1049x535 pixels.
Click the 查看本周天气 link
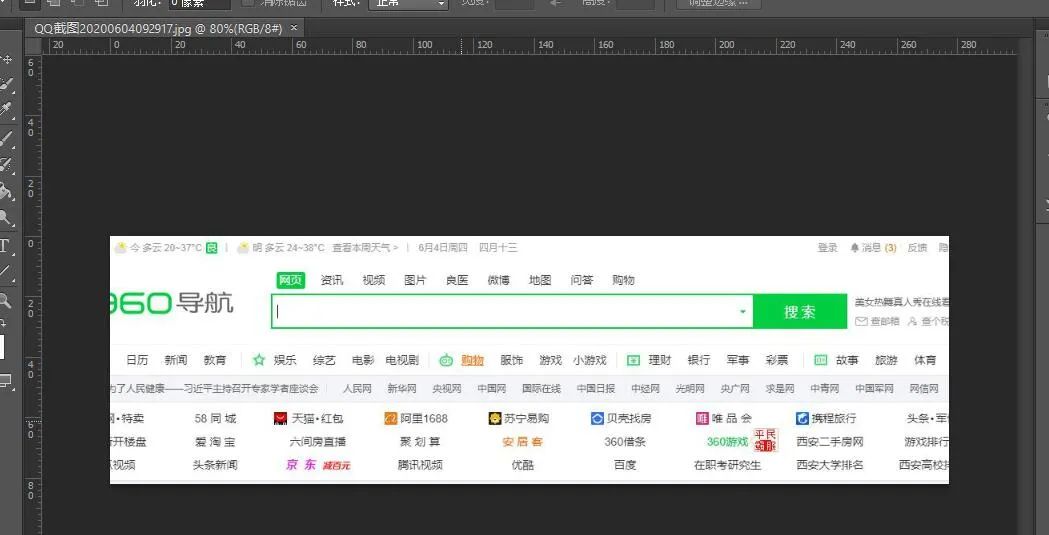coord(365,247)
